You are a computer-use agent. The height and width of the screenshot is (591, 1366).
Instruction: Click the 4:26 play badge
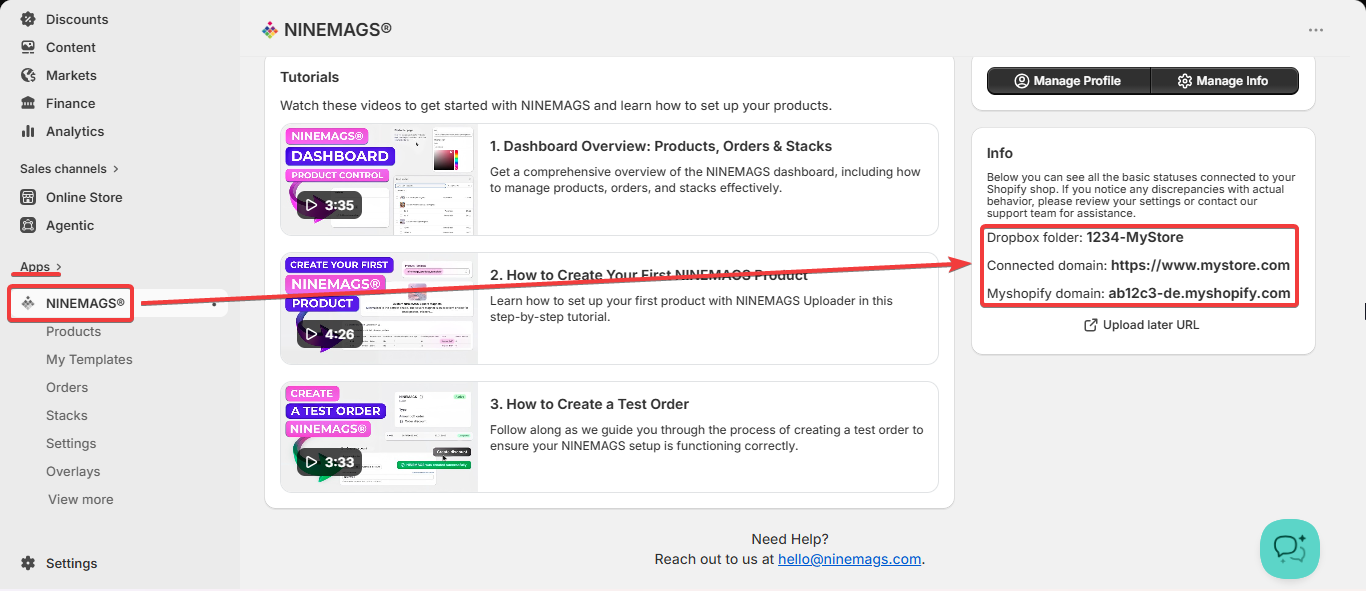pyautogui.click(x=330, y=334)
